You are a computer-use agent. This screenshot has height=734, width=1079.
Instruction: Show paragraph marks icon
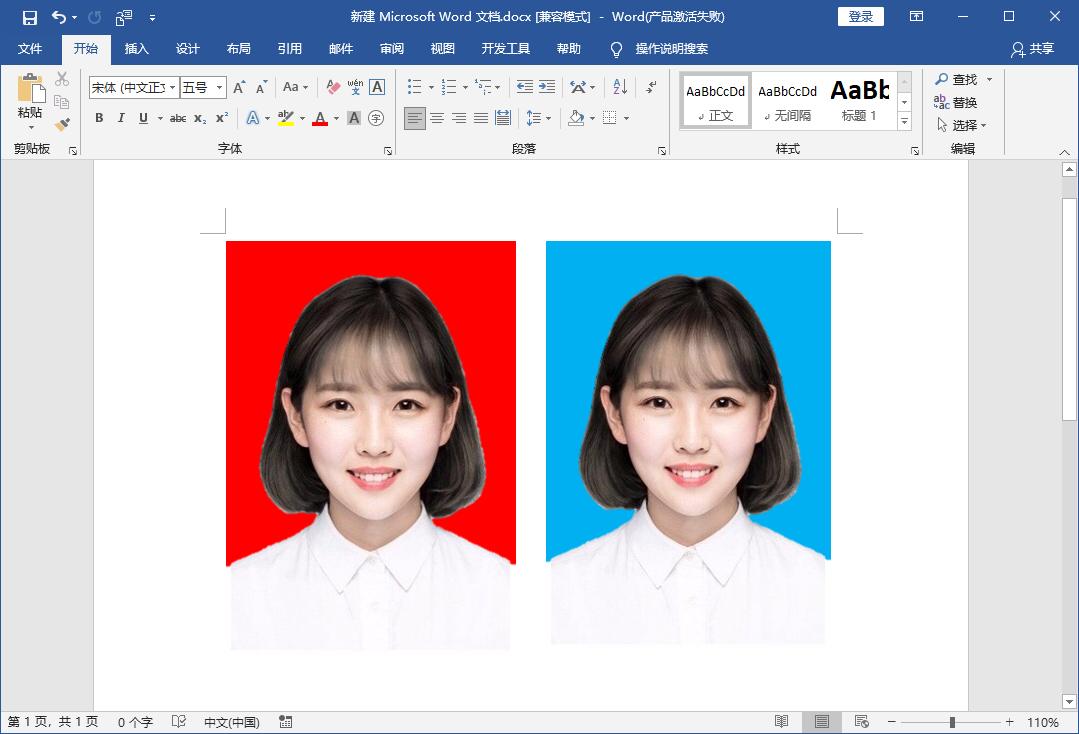[x=651, y=87]
